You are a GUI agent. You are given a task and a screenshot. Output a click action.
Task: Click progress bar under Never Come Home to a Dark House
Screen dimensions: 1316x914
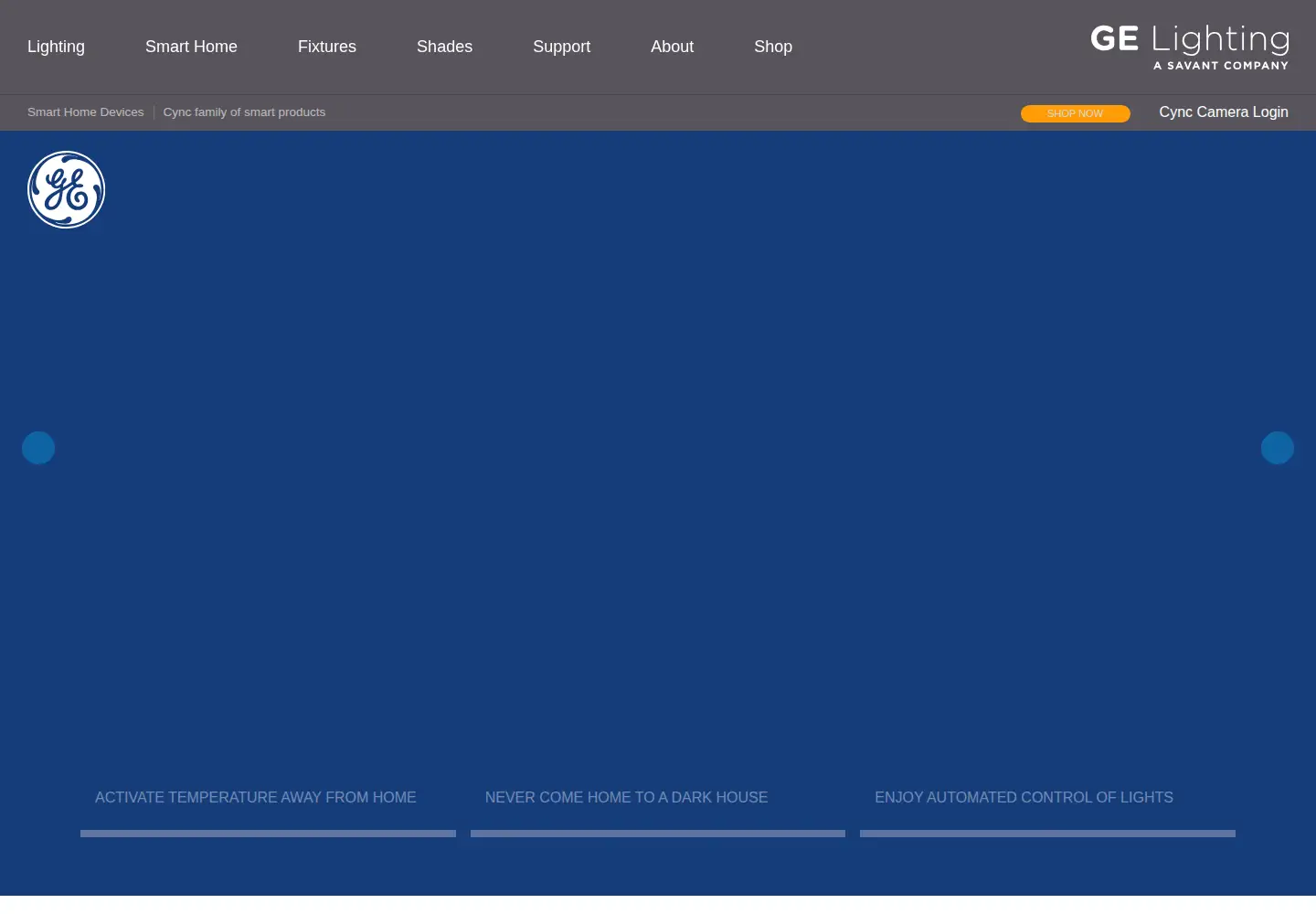pyautogui.click(x=658, y=834)
